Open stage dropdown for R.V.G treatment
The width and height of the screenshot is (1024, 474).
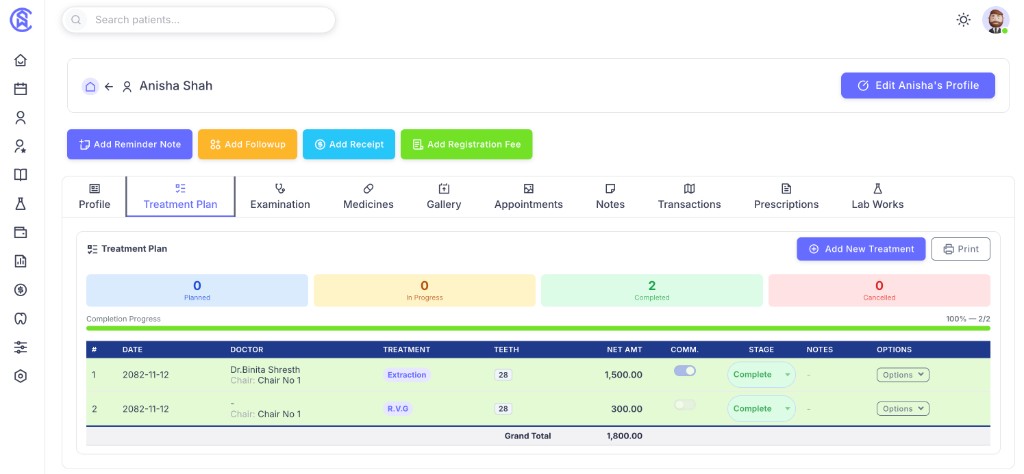tap(761, 409)
